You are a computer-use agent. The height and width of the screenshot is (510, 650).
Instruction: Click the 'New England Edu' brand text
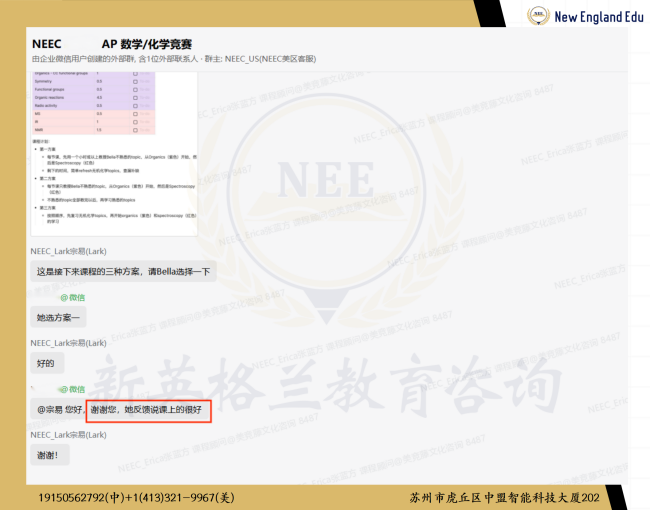[x=599, y=17]
